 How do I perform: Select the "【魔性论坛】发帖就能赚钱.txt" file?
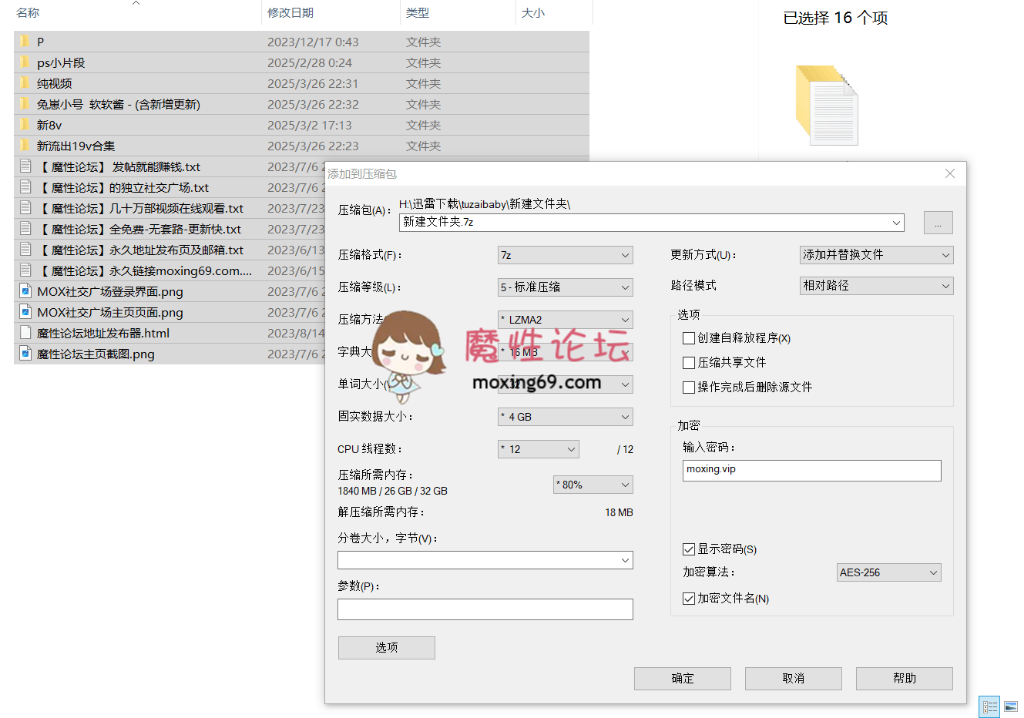[x=100, y=166]
